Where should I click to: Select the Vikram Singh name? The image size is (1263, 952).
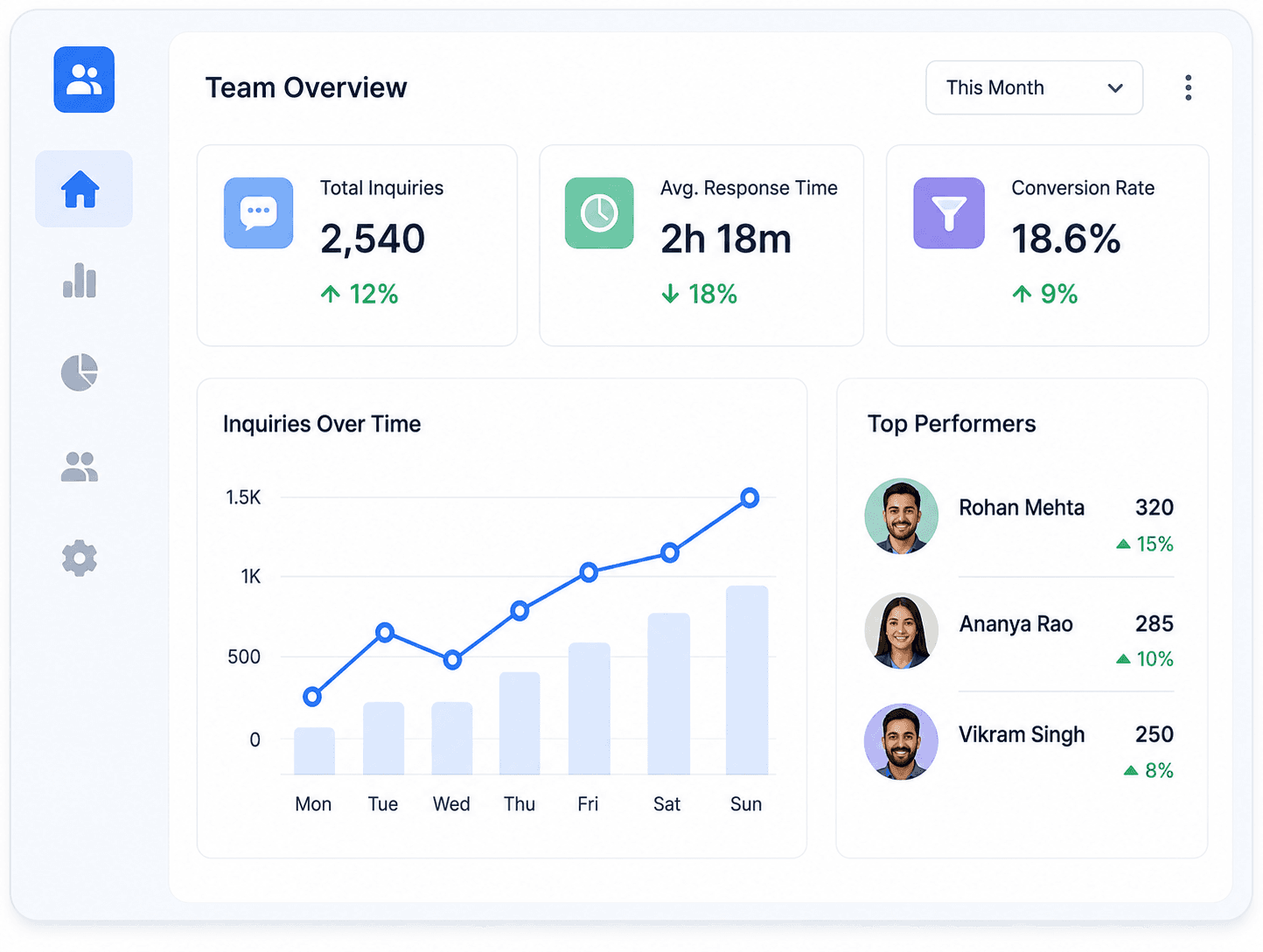(x=1022, y=735)
